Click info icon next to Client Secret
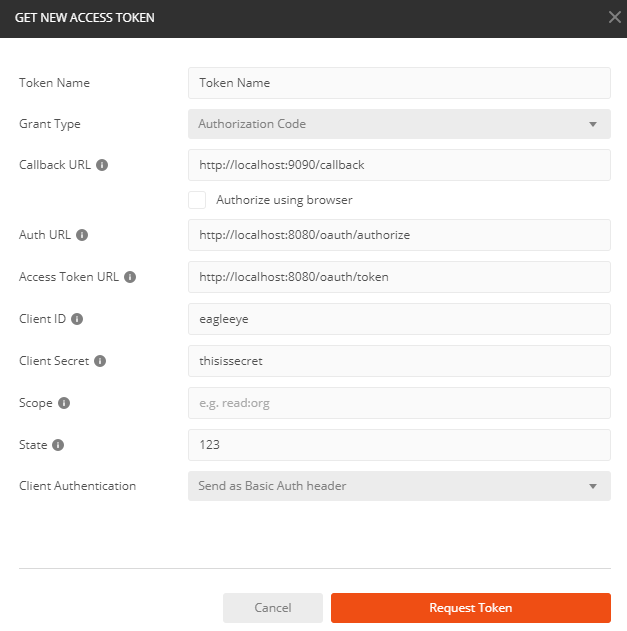This screenshot has height=631, width=627. click(100, 361)
